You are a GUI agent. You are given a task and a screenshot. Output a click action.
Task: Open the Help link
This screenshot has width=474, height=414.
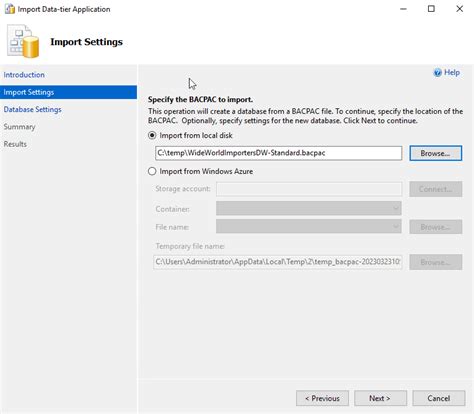[x=452, y=72]
